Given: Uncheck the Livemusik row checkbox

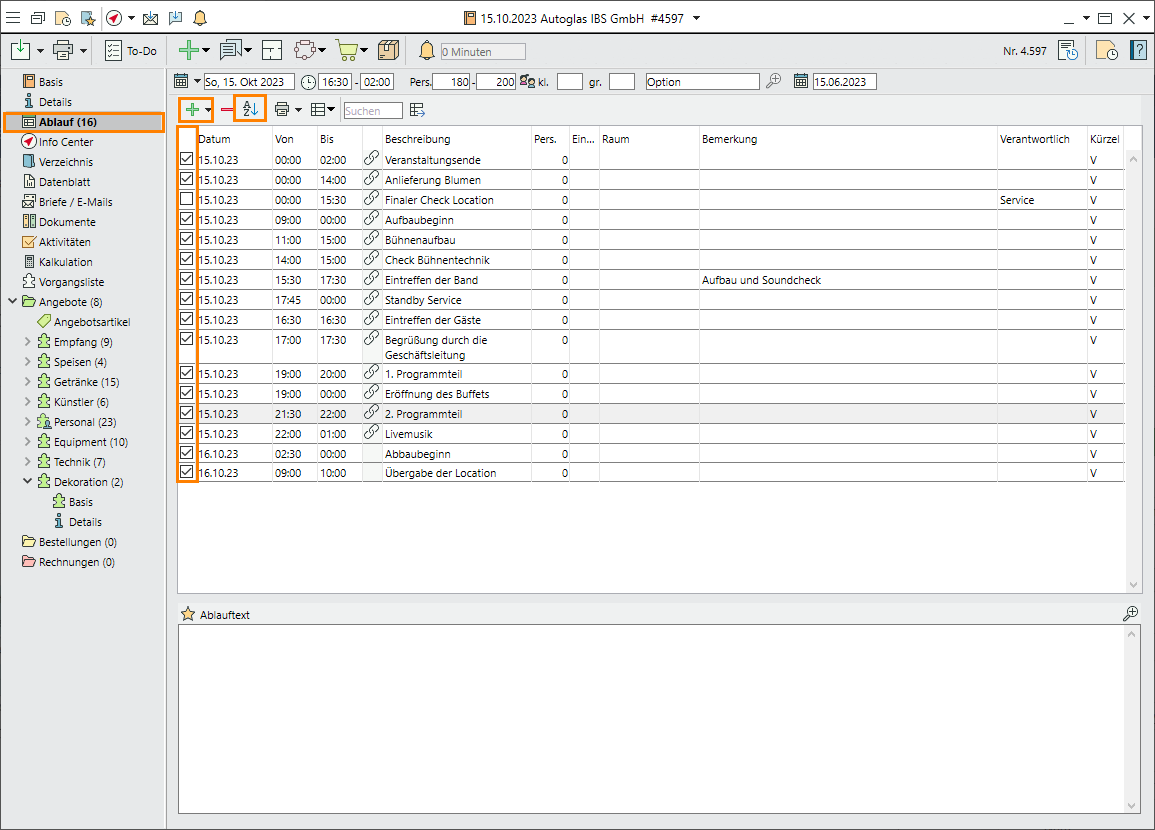Looking at the screenshot, I should coord(187,433).
